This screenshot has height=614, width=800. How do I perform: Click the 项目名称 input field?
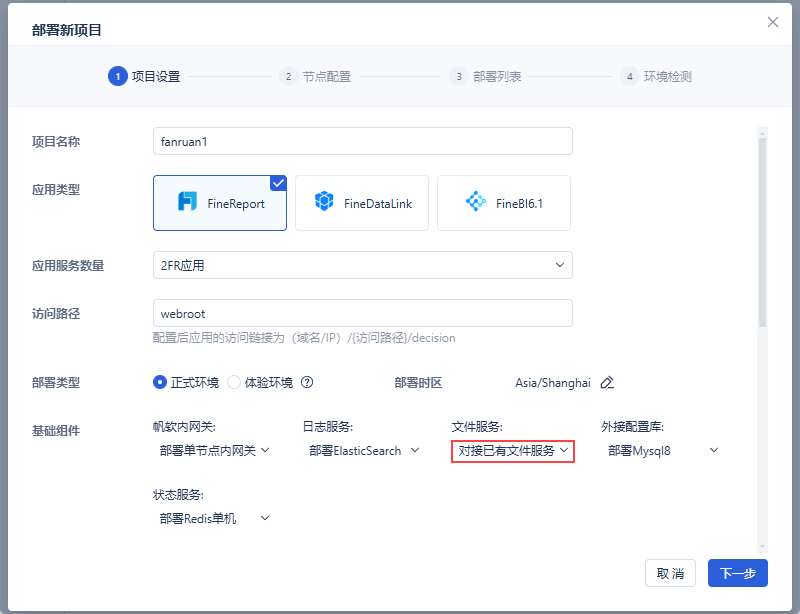pyautogui.click(x=363, y=141)
